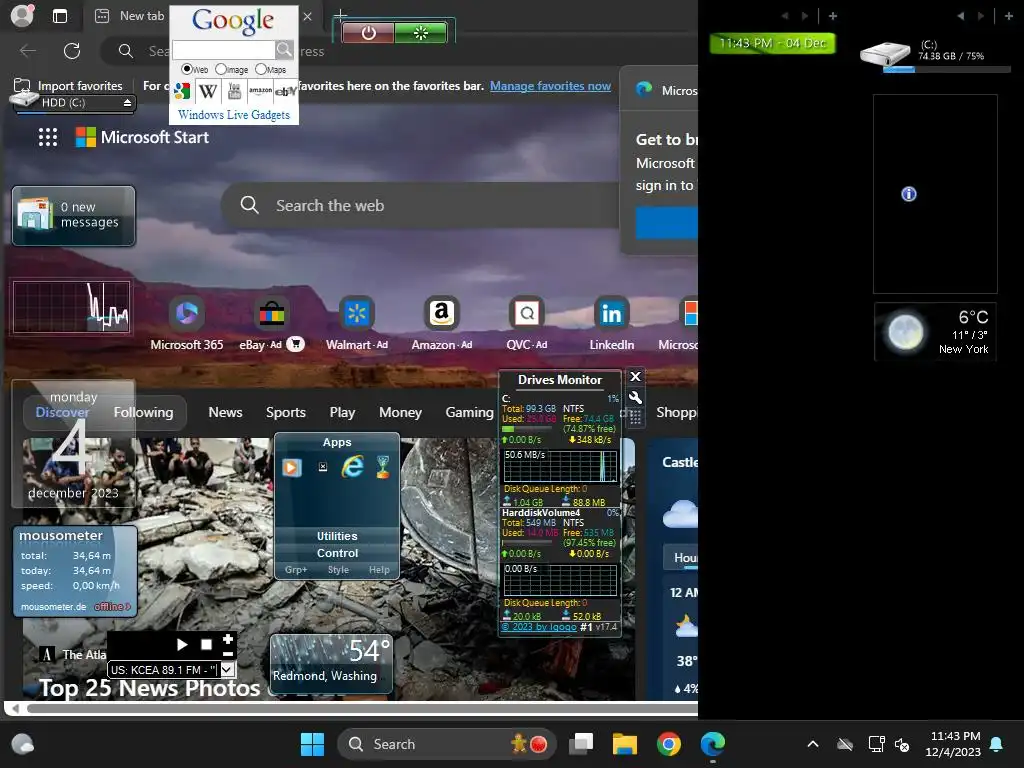Launch the trophy game icon in Apps gadget
Screen dimensions: 1024x768
[x=383, y=466]
